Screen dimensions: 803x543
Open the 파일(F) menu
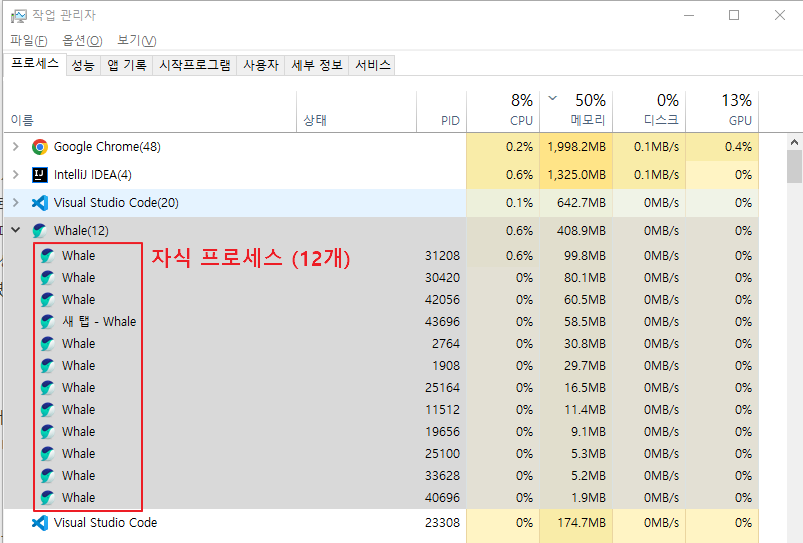(x=28, y=40)
